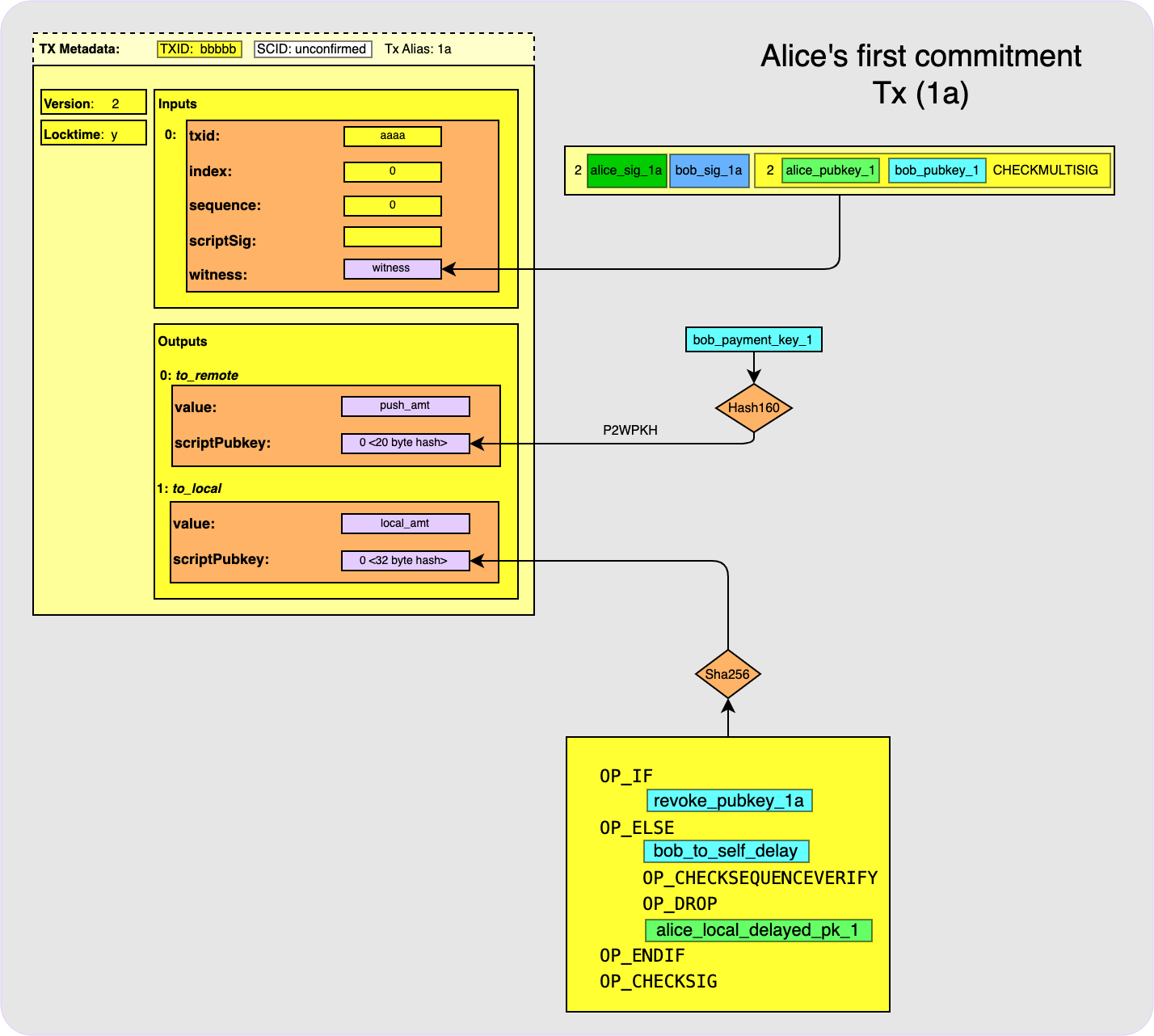Select the 0 <20 byte hash> field
Viewport: 1154px width, 1036px height.
click(405, 443)
